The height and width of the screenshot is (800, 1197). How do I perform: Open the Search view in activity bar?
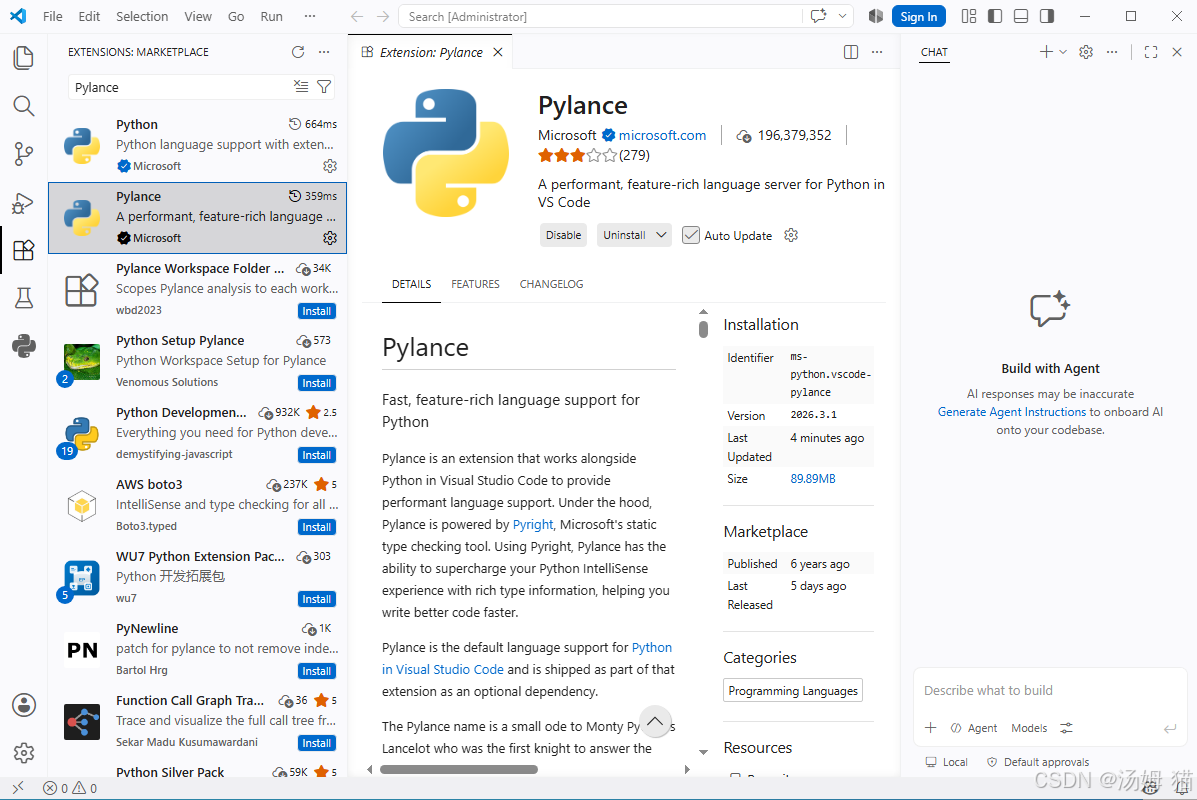(24, 106)
